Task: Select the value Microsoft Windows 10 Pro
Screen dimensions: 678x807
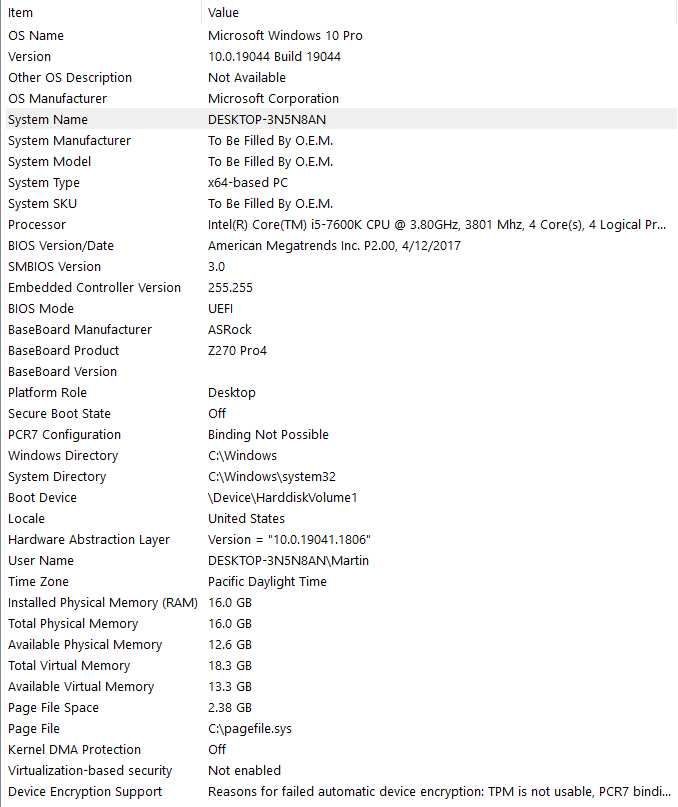Action: pos(285,36)
